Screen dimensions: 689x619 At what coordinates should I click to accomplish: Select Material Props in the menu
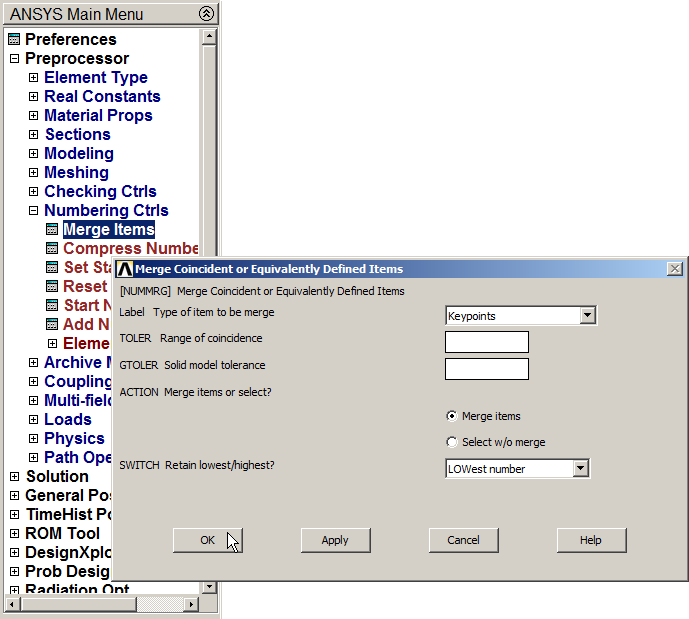click(98, 116)
